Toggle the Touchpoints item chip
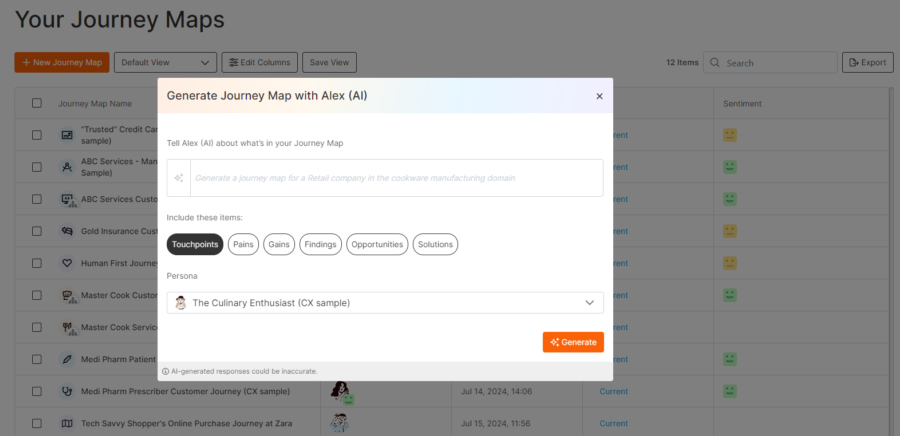 coord(195,244)
